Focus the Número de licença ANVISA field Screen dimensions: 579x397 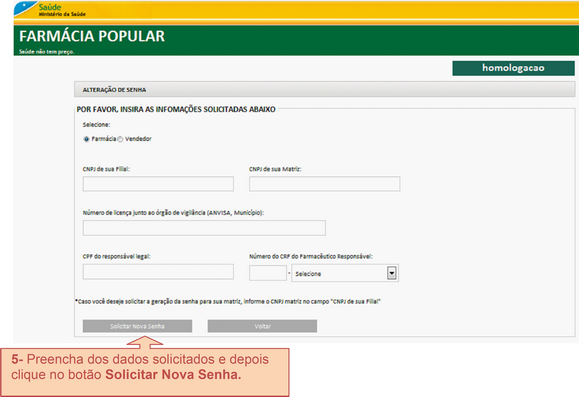[x=204, y=228]
